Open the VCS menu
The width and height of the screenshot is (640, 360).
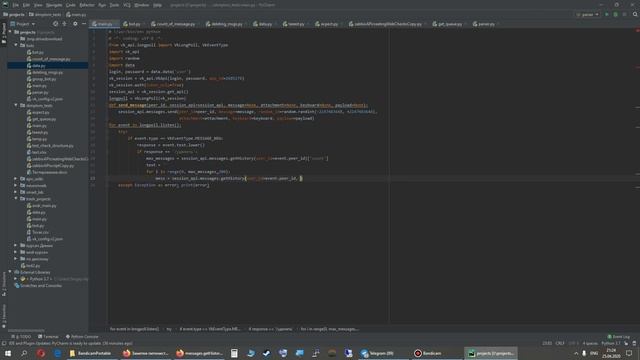(x=127, y=5)
